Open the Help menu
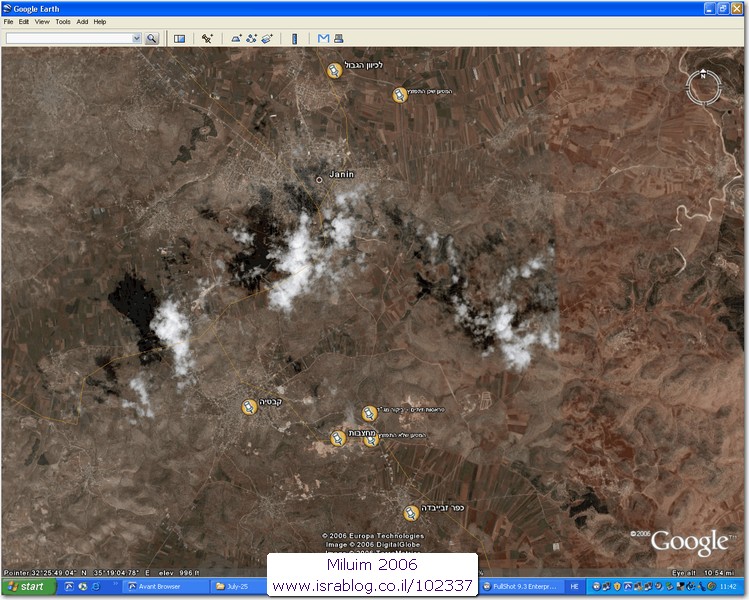Image resolution: width=749 pixels, height=600 pixels. tap(100, 21)
